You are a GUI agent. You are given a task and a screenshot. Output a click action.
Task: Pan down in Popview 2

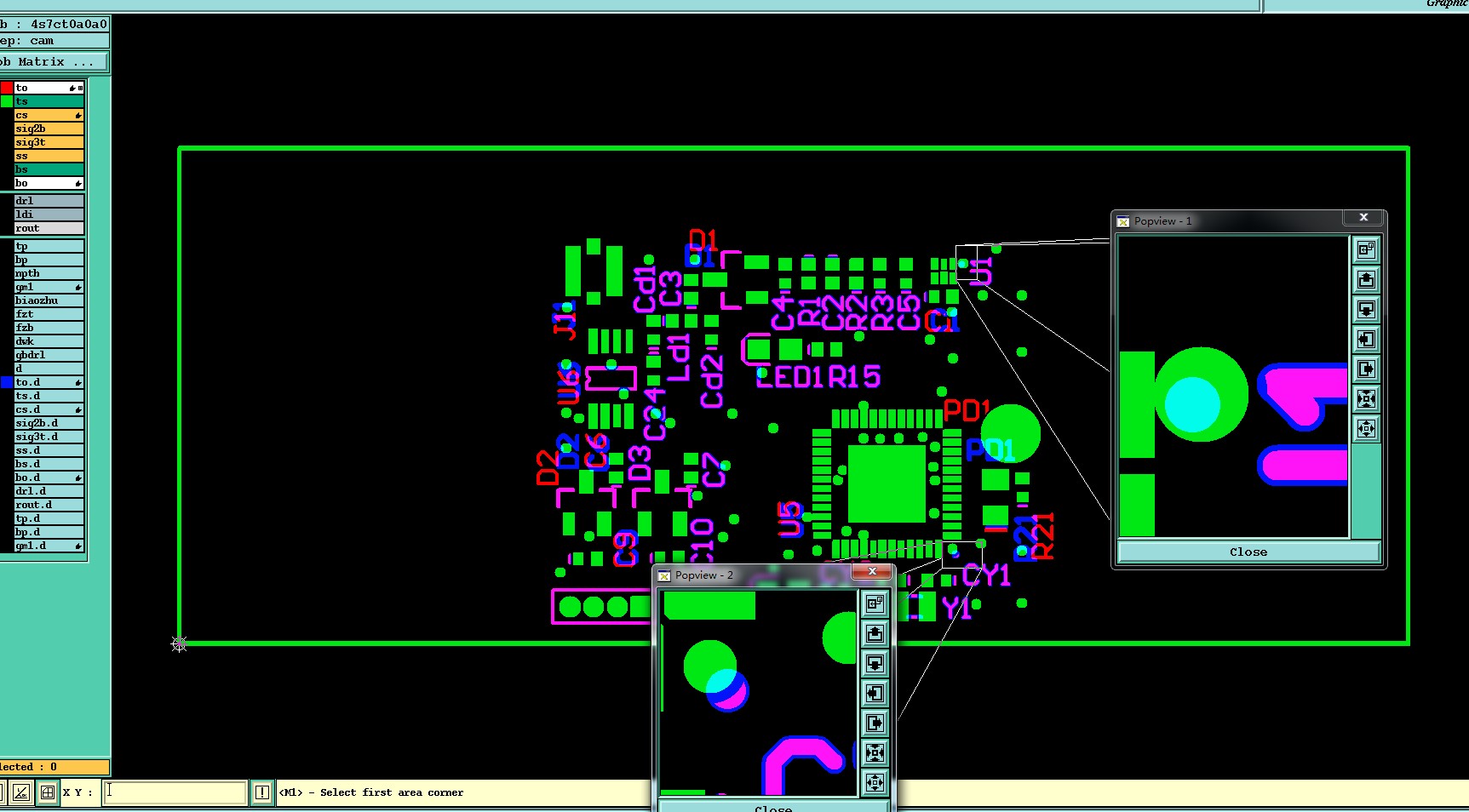coord(875,663)
